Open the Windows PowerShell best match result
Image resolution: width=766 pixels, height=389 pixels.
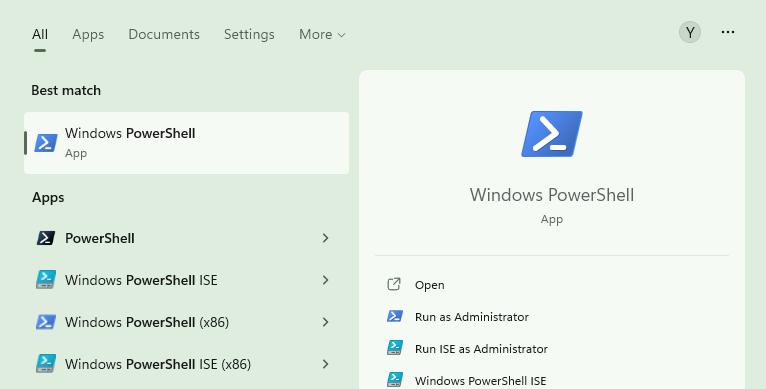click(186, 143)
